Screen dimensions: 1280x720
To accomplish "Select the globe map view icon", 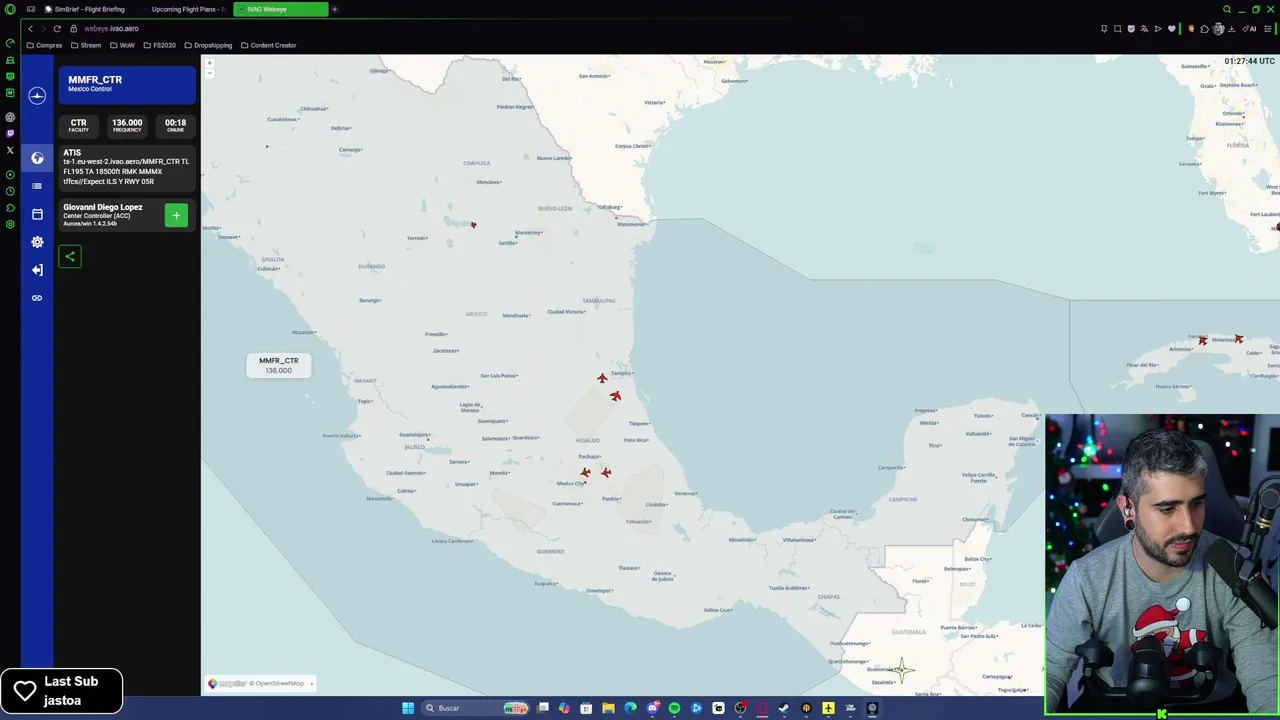I will 37,158.
